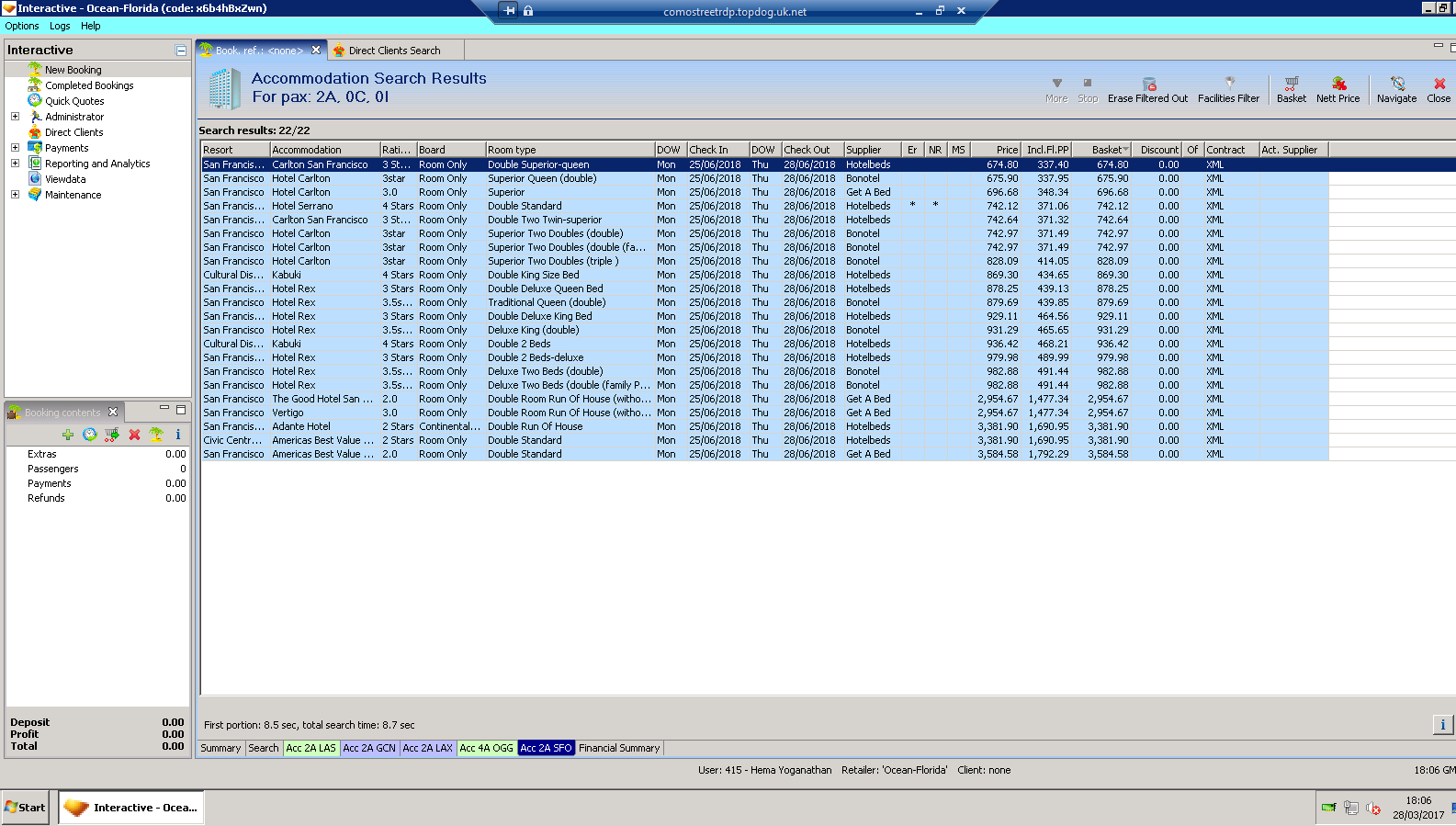Click the Payments dollar icon
This screenshot has height=826, width=1456.
35,147
